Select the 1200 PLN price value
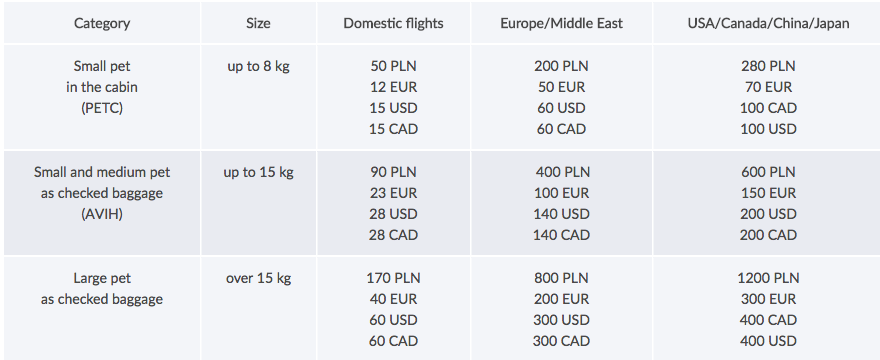Screen dimensions: 880x360 point(768,278)
